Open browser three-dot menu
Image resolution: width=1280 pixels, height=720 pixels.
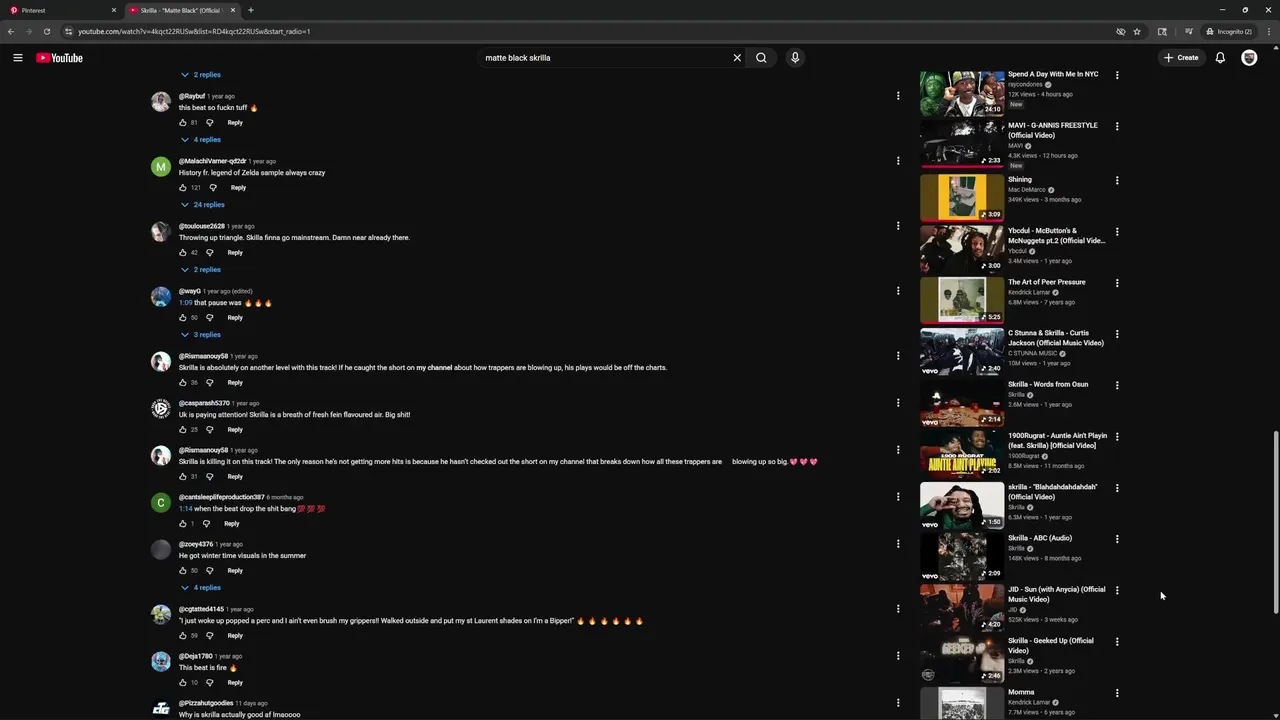click(x=1269, y=31)
